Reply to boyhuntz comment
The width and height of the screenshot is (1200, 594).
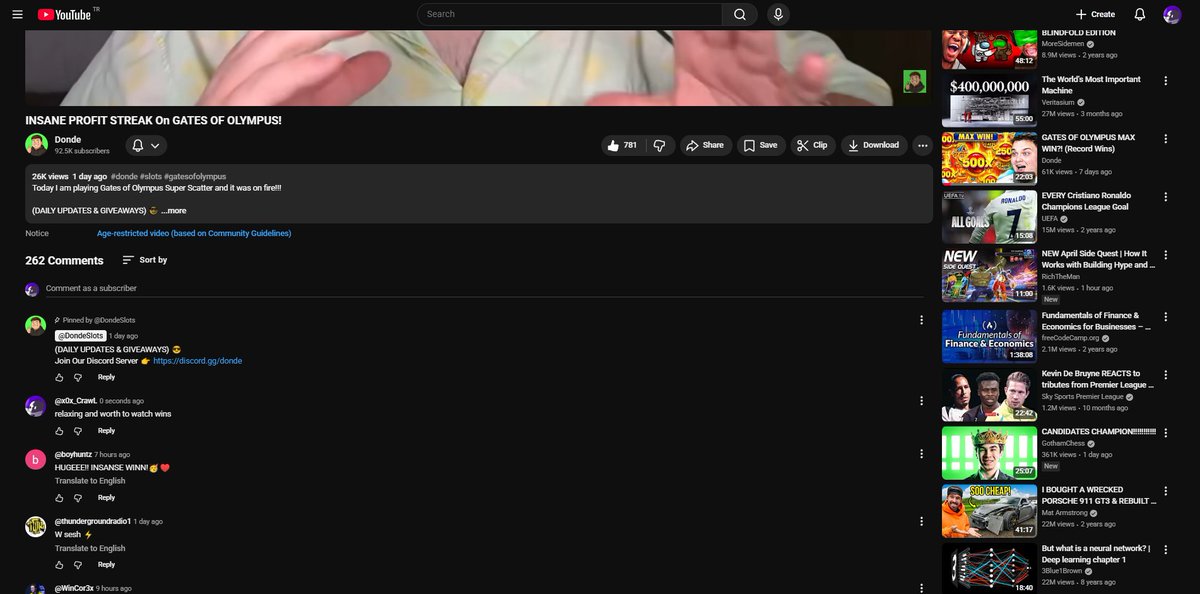106,497
